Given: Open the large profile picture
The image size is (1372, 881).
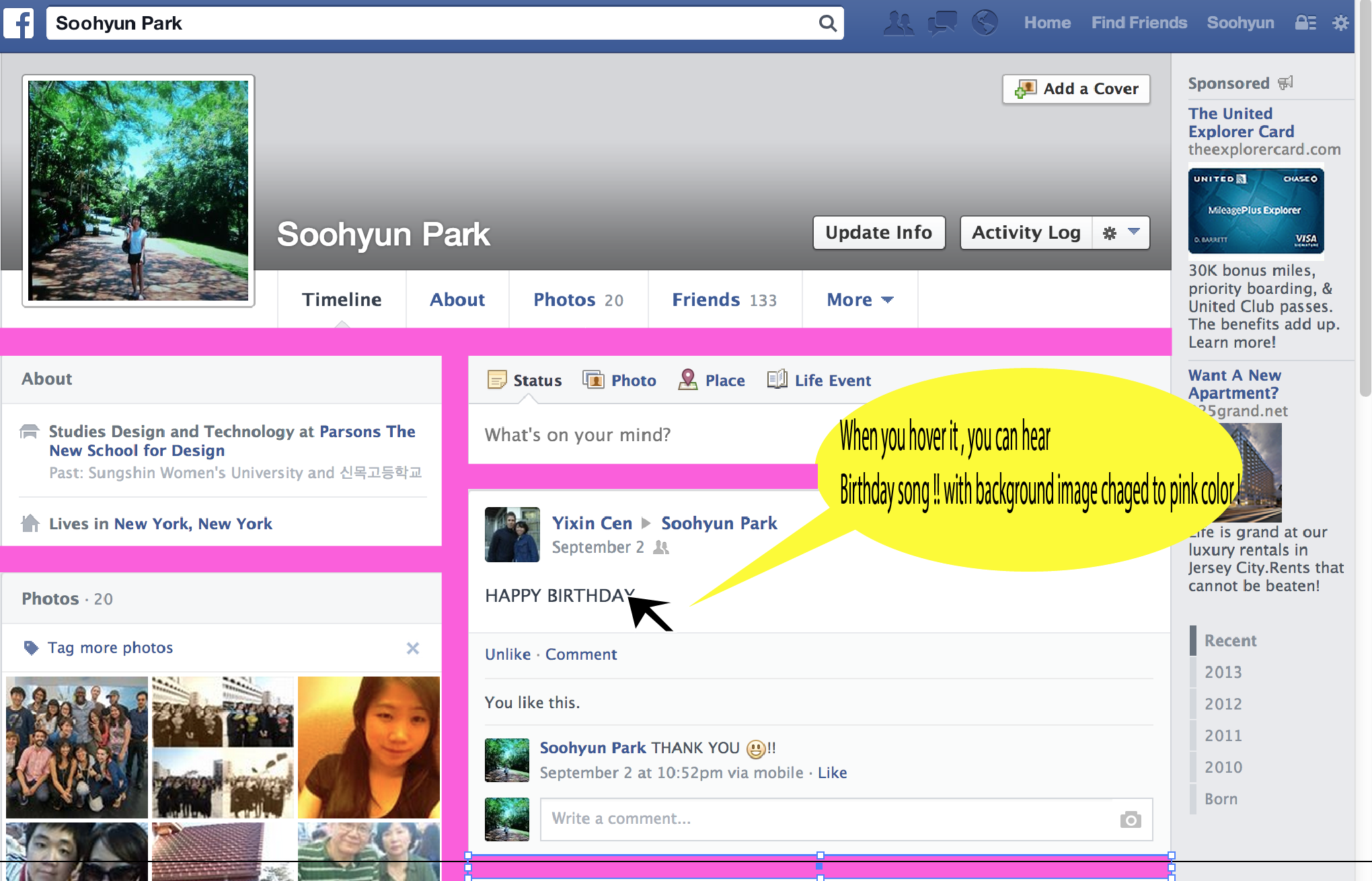Looking at the screenshot, I should pyautogui.click(x=139, y=191).
